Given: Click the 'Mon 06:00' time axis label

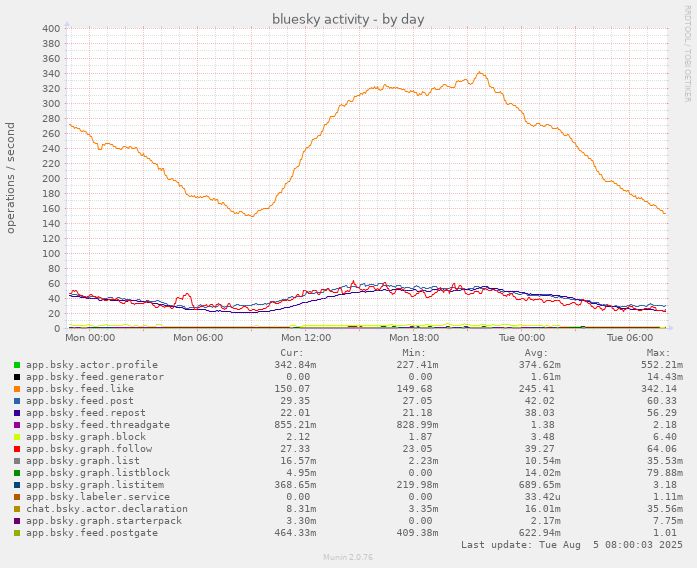Looking at the screenshot, I should pos(198,338).
